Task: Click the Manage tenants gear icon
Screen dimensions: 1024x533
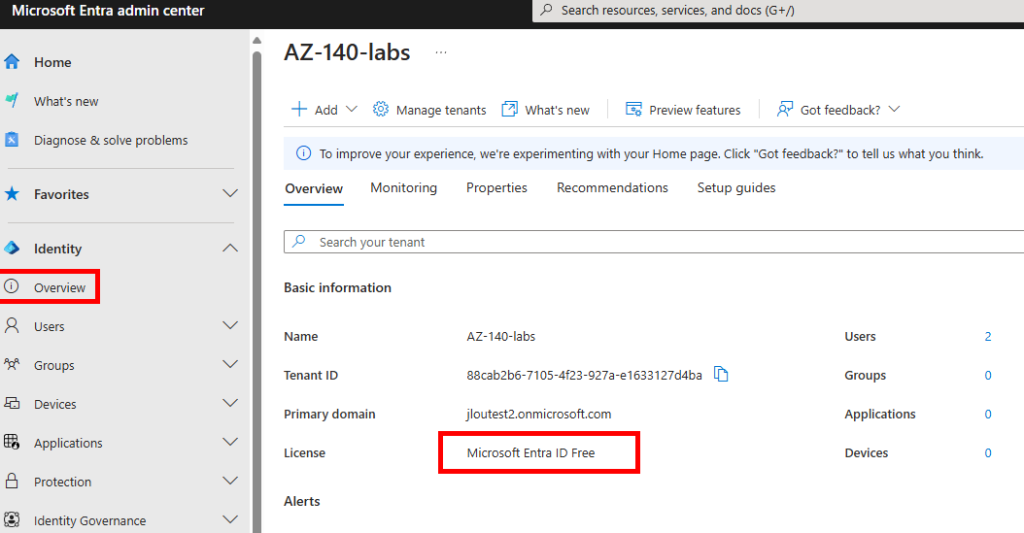Action: point(381,109)
